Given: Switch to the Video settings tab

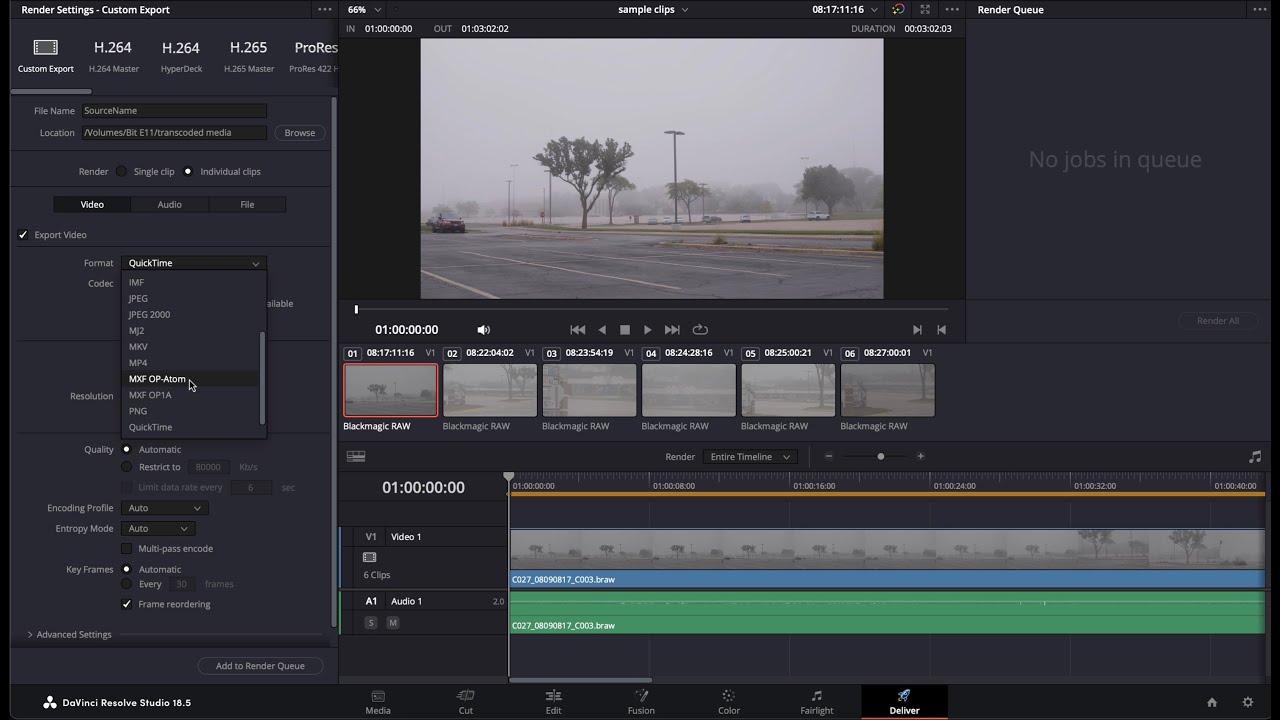Looking at the screenshot, I should 92,204.
